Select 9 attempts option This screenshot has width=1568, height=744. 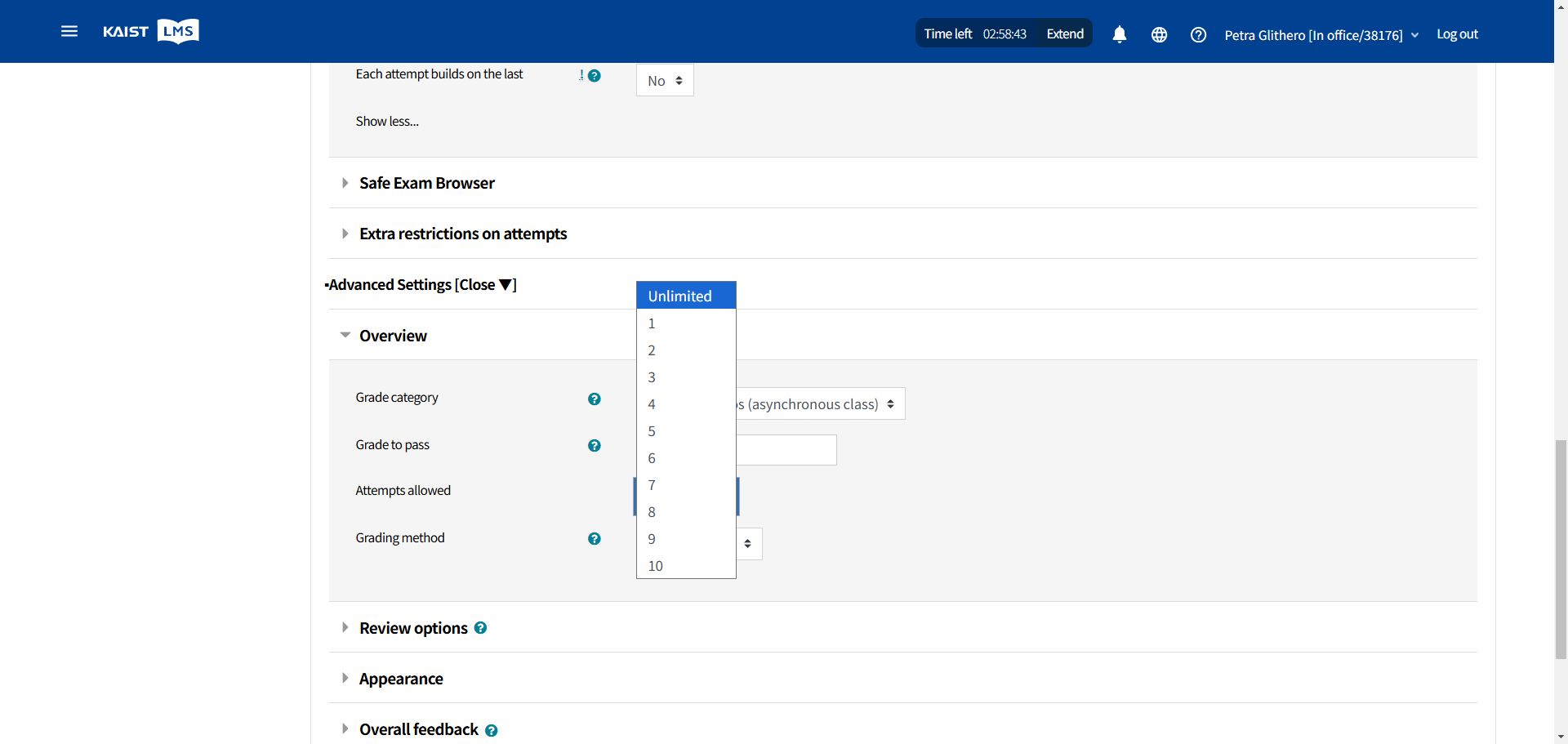pos(686,539)
